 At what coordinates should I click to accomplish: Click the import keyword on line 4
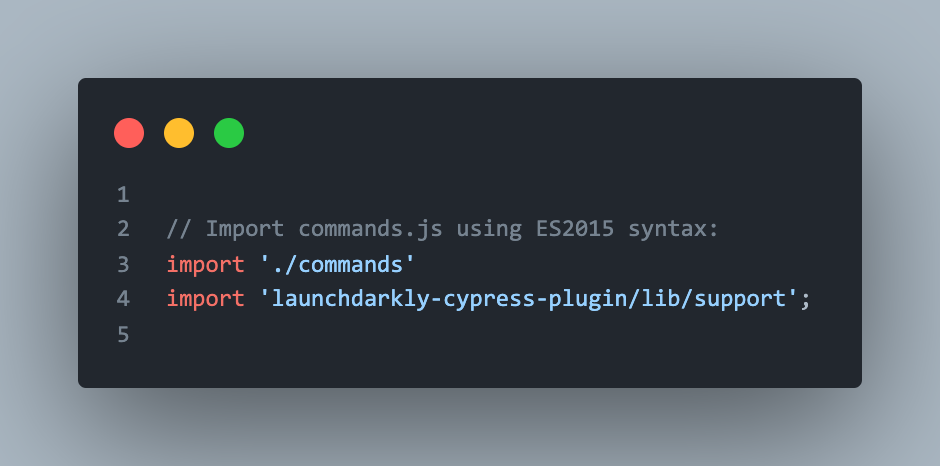click(x=206, y=299)
